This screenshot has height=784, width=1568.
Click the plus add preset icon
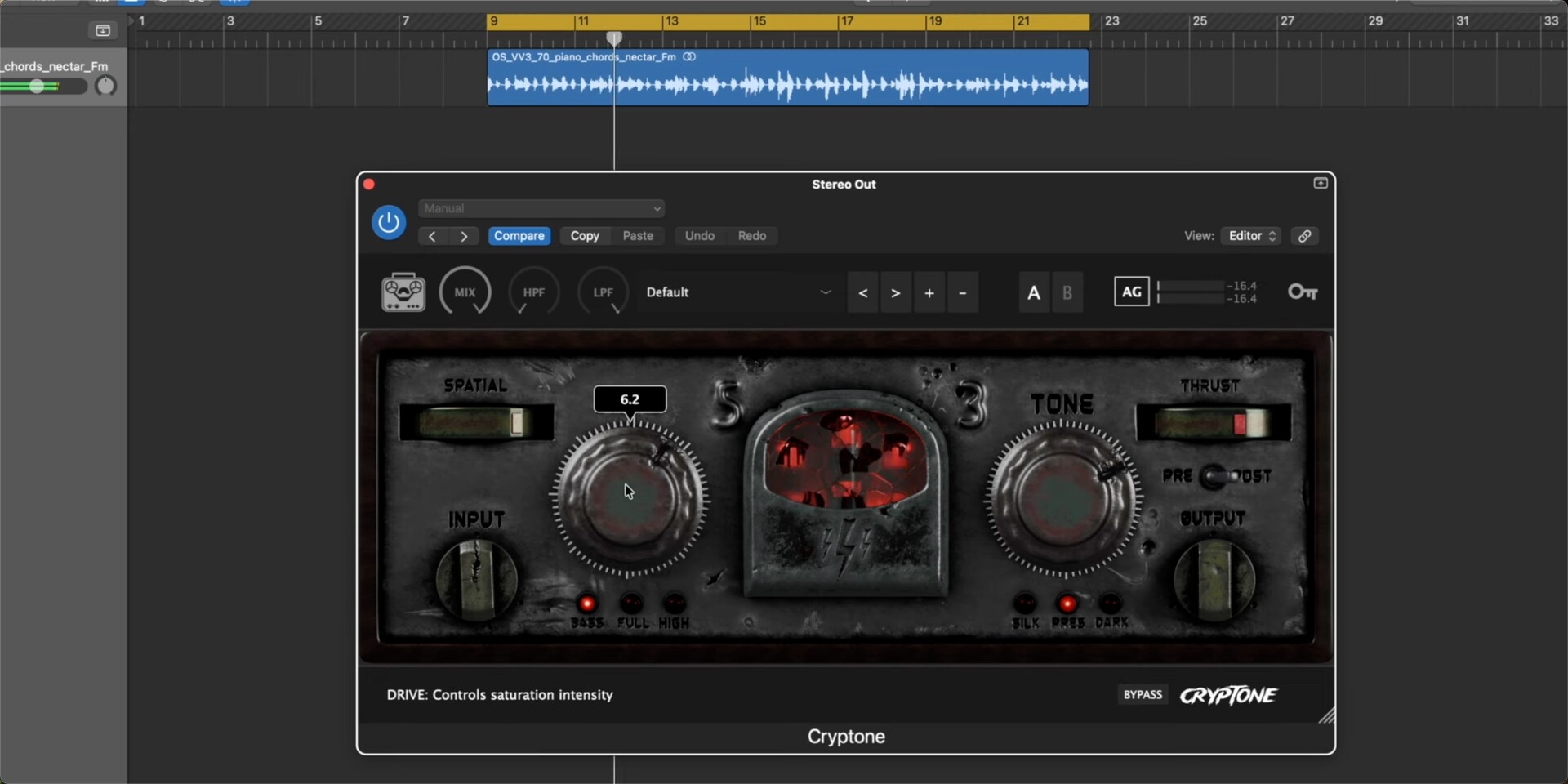coord(929,293)
